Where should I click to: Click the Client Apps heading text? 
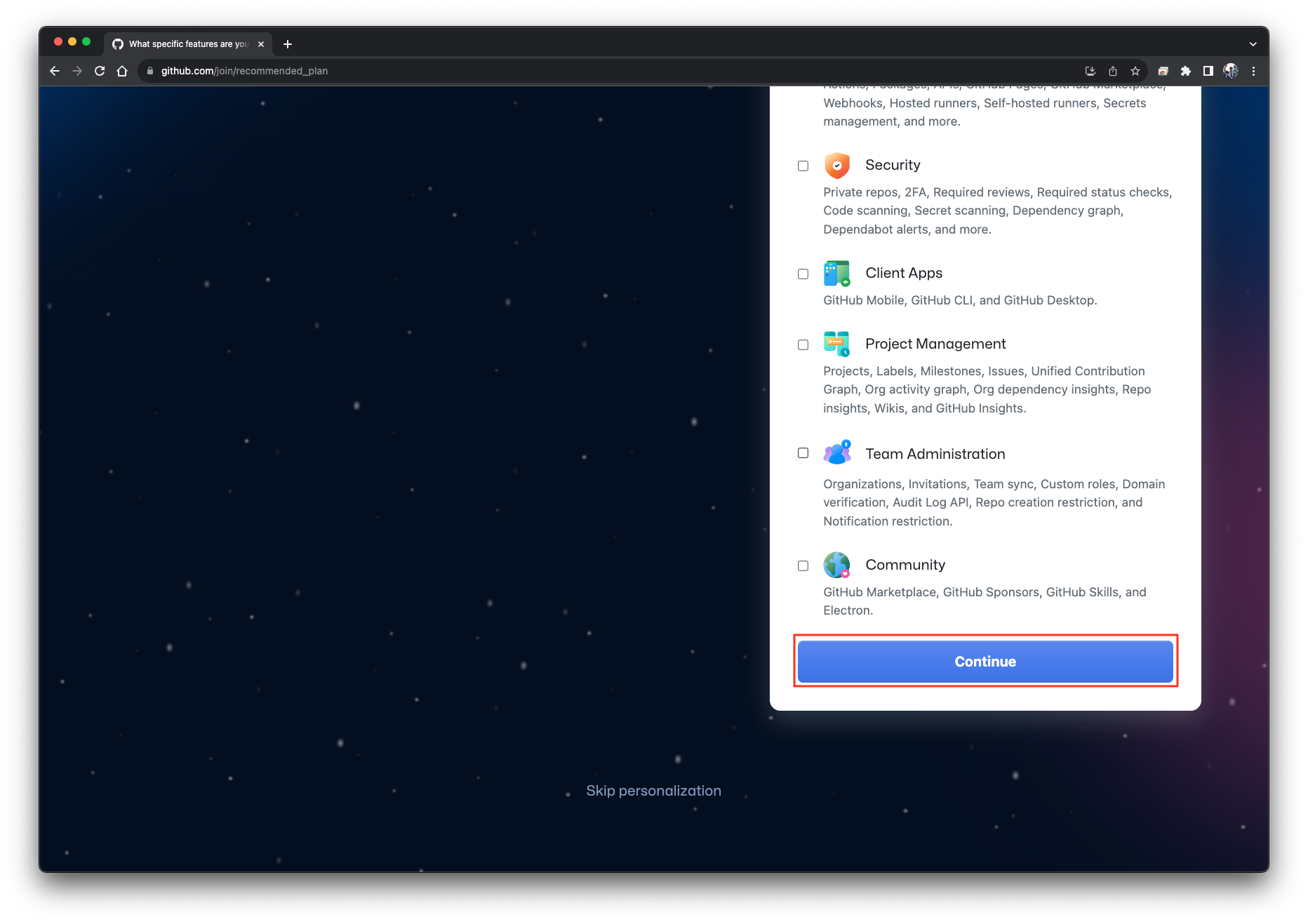[x=904, y=273]
